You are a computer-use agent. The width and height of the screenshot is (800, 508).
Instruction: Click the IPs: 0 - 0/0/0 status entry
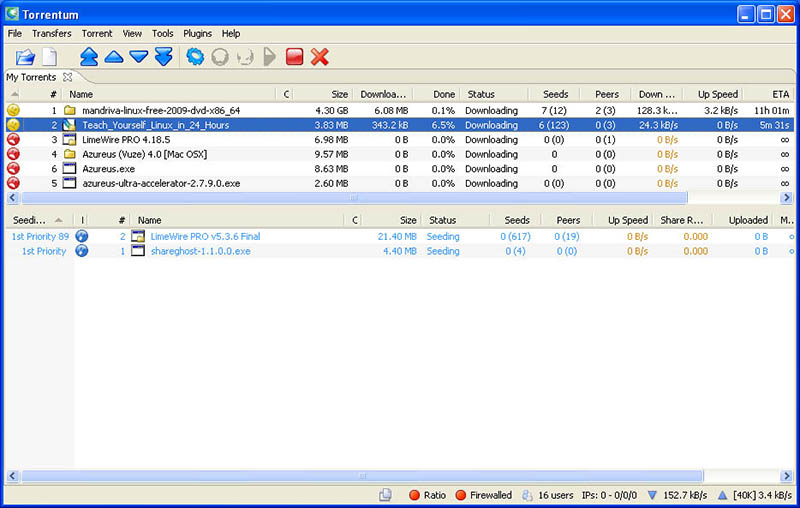(609, 495)
